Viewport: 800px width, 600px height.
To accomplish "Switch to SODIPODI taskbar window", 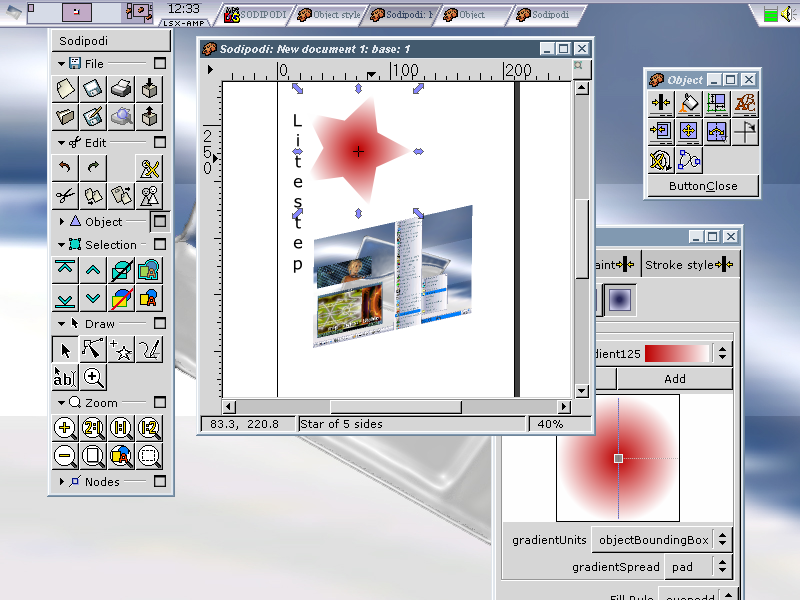I will click(x=256, y=15).
